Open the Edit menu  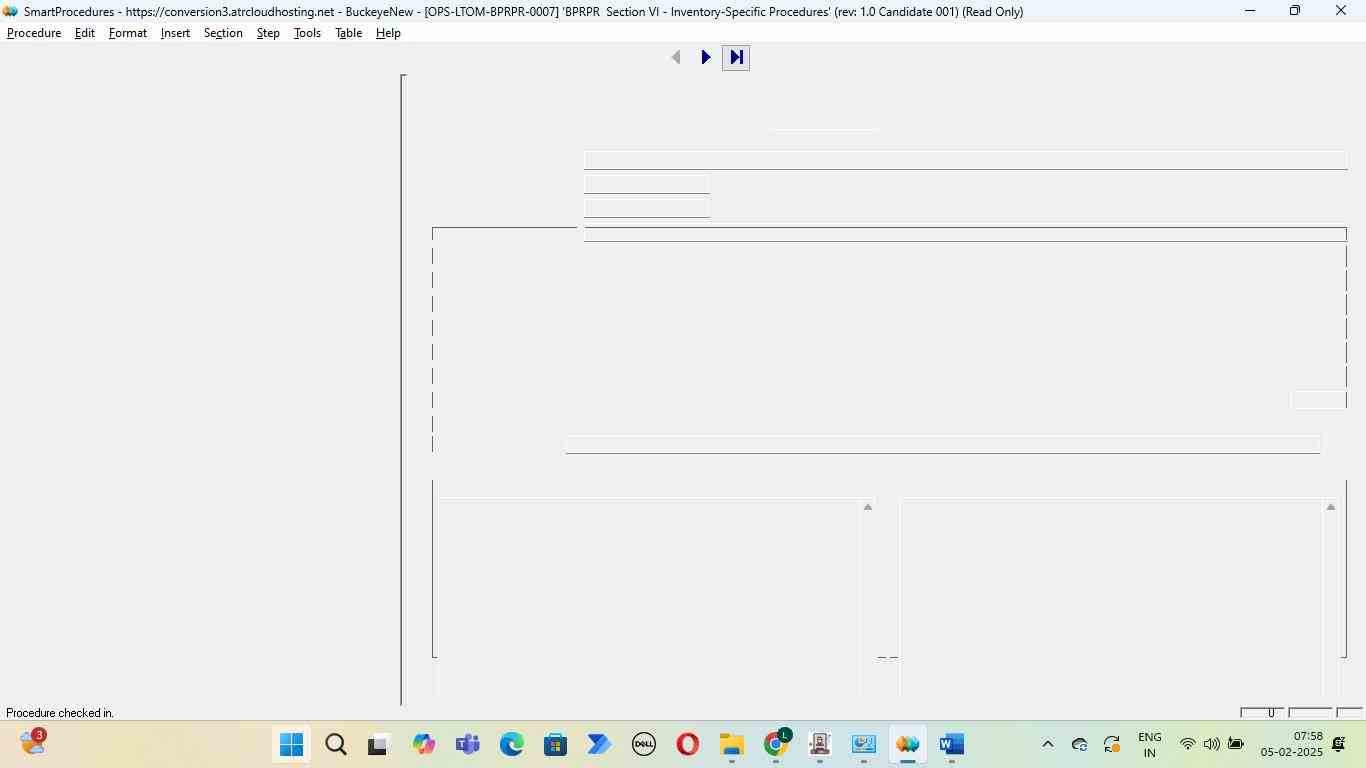(85, 33)
